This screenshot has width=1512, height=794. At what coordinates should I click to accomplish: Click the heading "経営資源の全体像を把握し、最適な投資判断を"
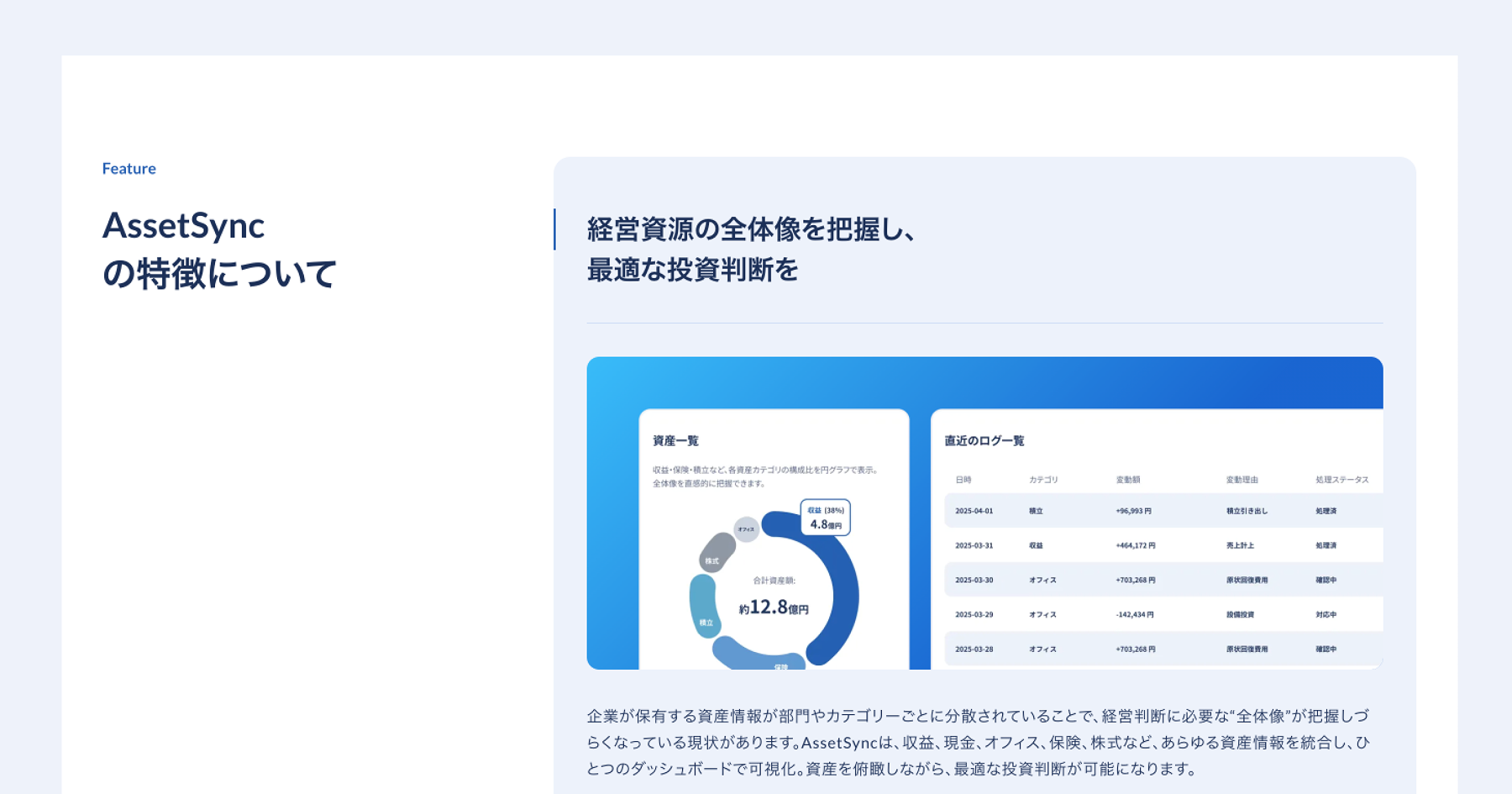click(x=751, y=250)
